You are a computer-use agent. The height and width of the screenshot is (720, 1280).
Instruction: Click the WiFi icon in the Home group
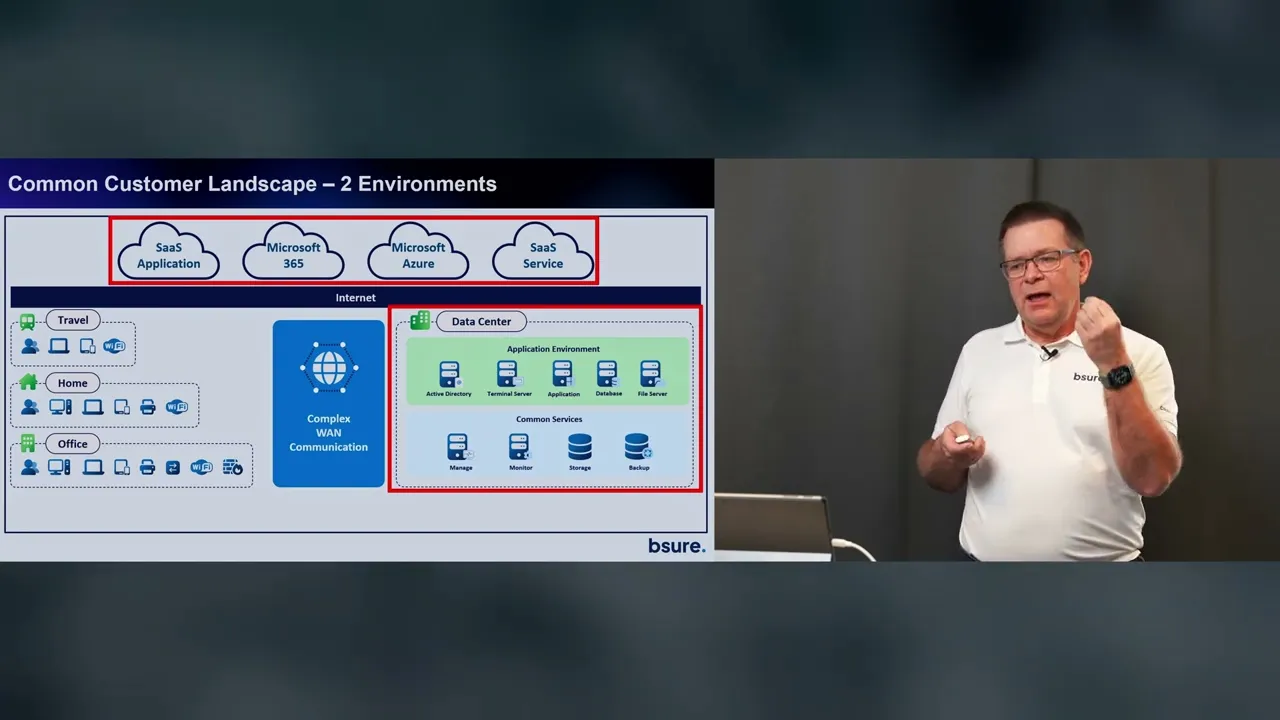(177, 407)
